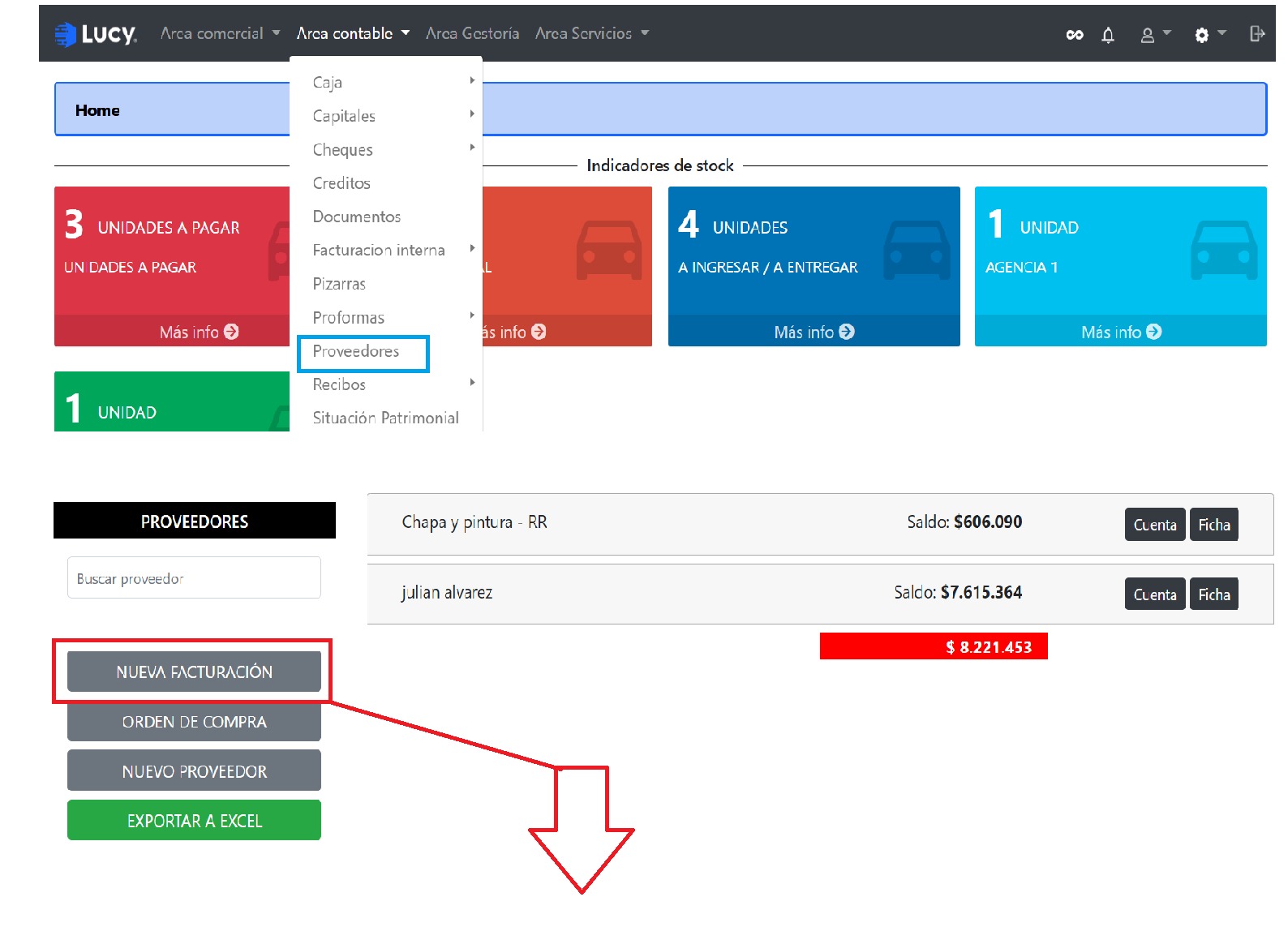1288x927 pixels.
Task: Choose Proveedores in the dropdown menu
Action: (x=356, y=351)
